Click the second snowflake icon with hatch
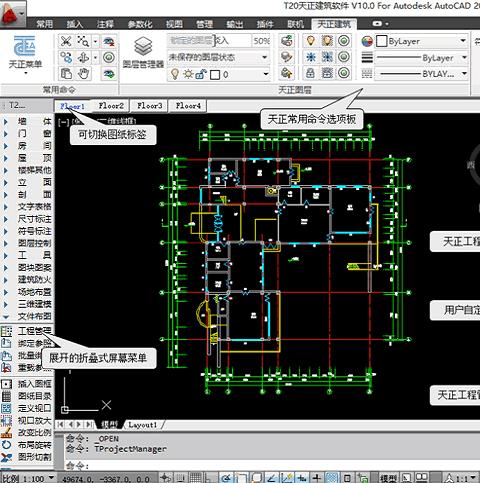The height and width of the screenshot is (483, 480). [x=327, y=57]
